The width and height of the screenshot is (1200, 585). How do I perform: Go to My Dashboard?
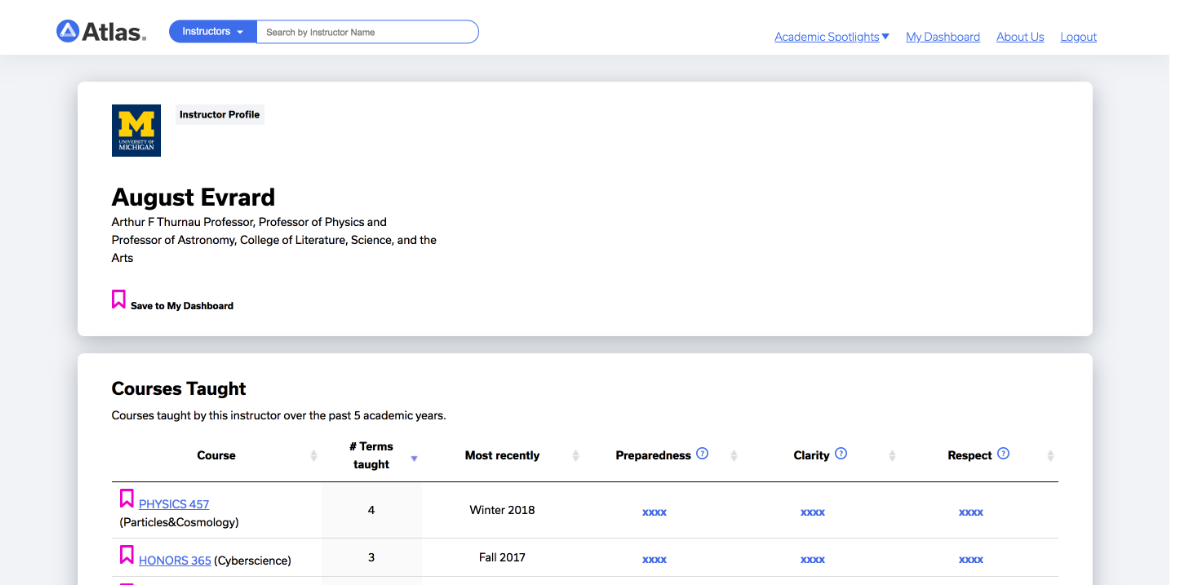pos(942,37)
